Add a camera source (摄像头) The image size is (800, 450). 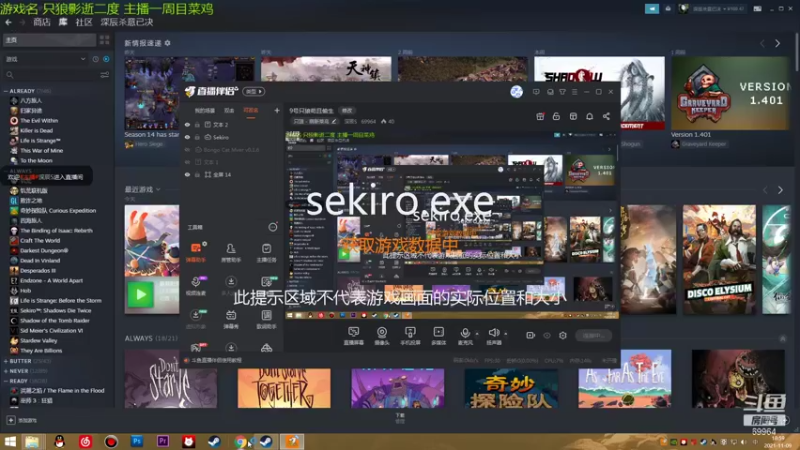click(382, 336)
